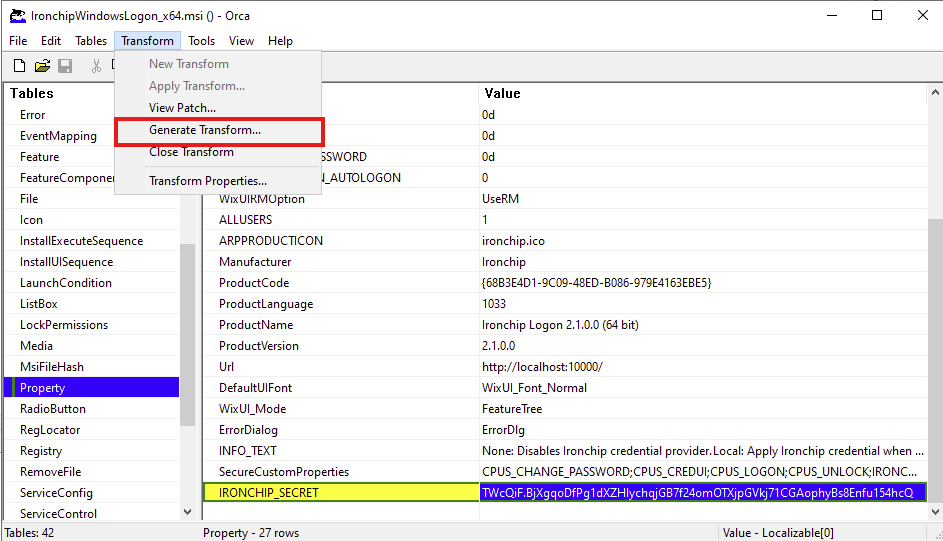Viewport: 943px width, 541px height.
Task: Choose Close Transform menu item
Action: tap(191, 152)
